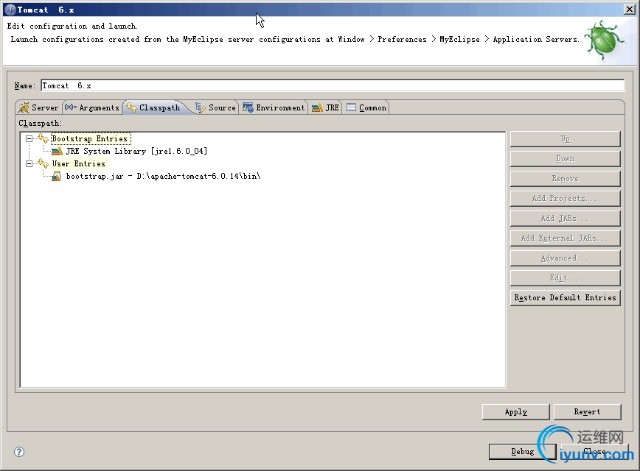The height and width of the screenshot is (471, 640).
Task: Revert the configuration changes
Action: [587, 412]
